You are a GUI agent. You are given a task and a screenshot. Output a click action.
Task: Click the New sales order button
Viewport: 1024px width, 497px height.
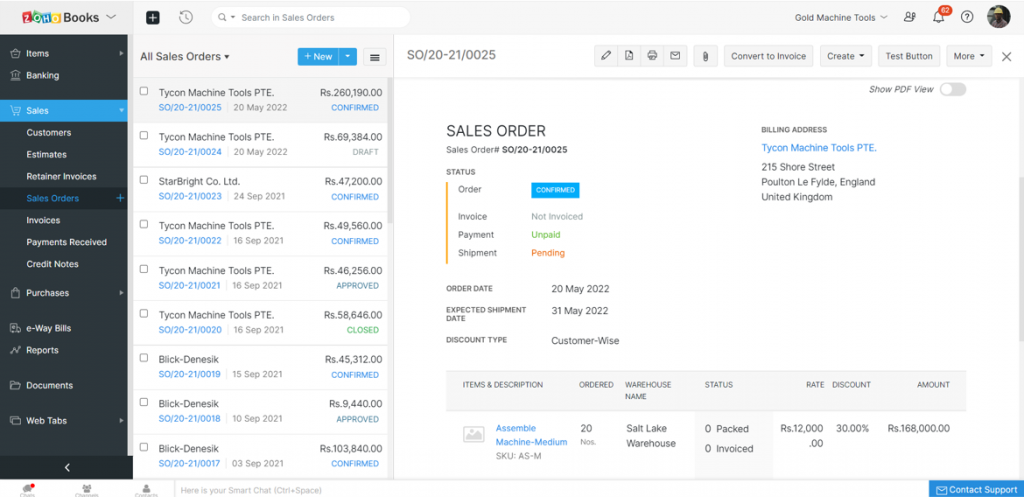(319, 57)
